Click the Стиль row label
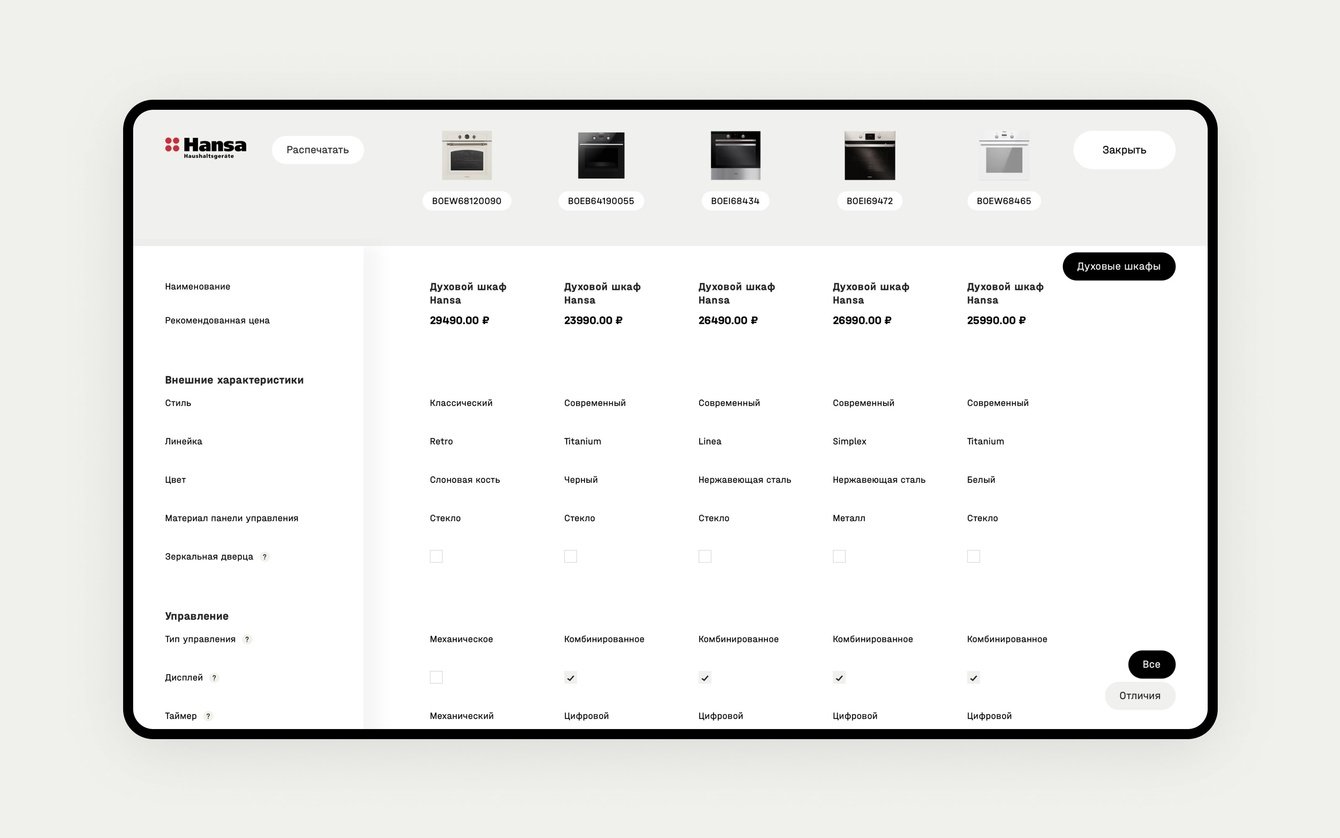Screen dimensions: 1340x838 (178, 404)
